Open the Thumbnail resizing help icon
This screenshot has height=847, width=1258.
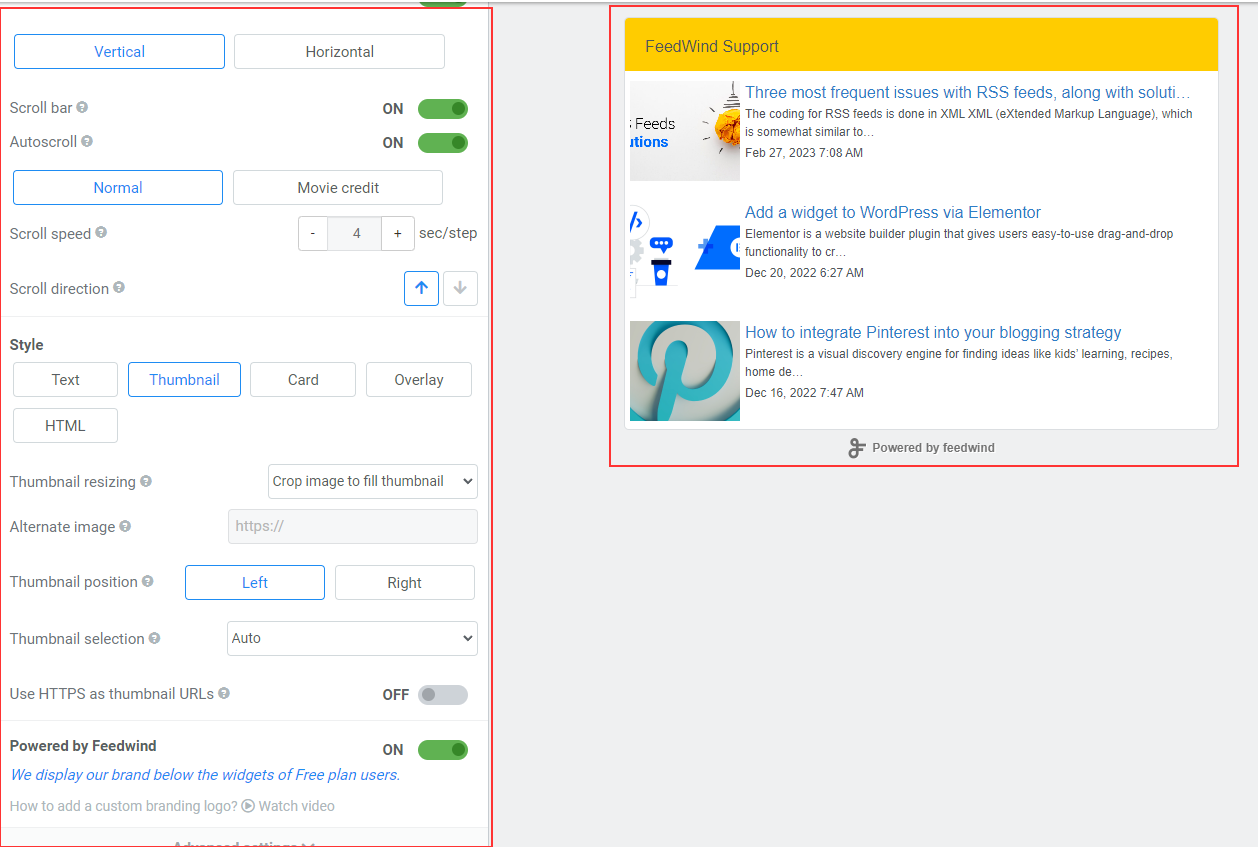click(146, 481)
